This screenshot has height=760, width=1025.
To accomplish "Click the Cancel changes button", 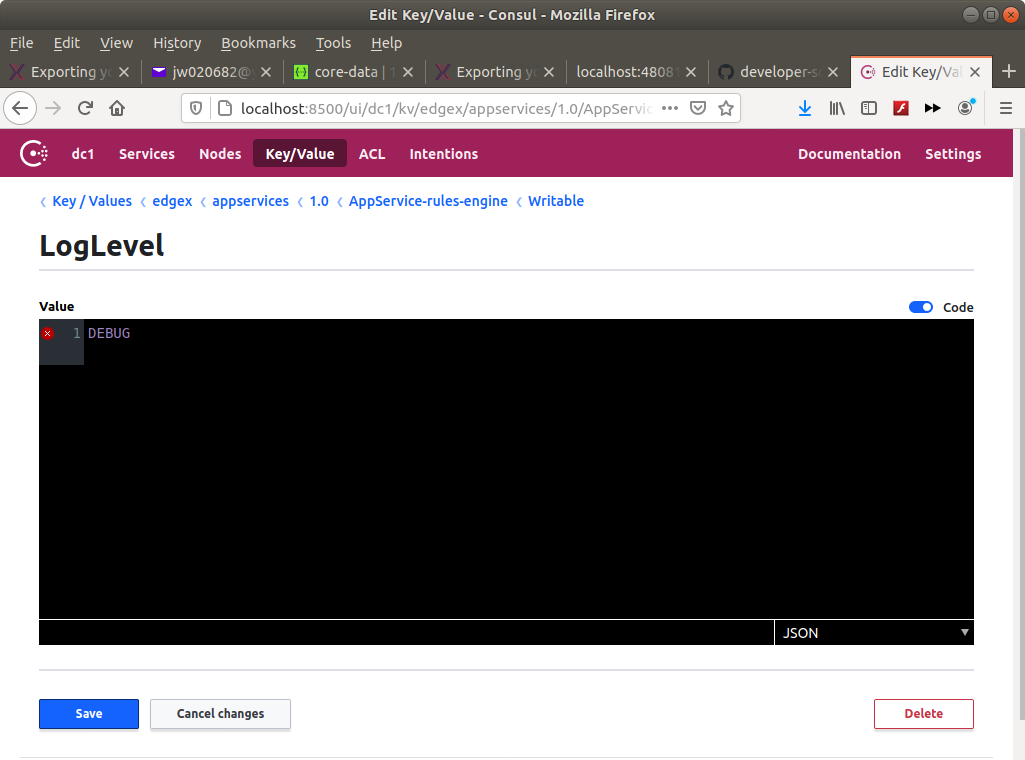I will [x=220, y=714].
